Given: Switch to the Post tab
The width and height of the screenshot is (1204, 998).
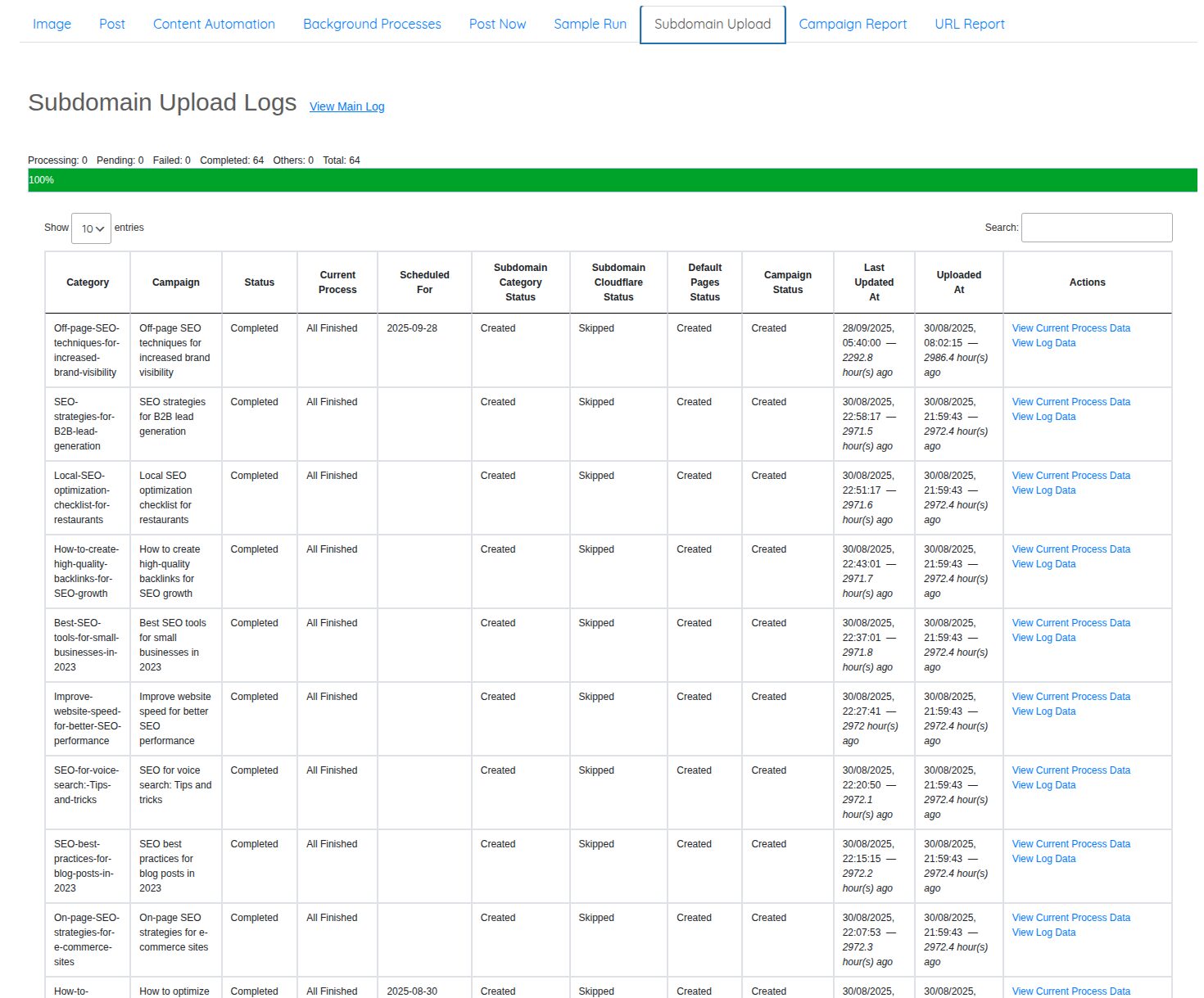Looking at the screenshot, I should (112, 24).
